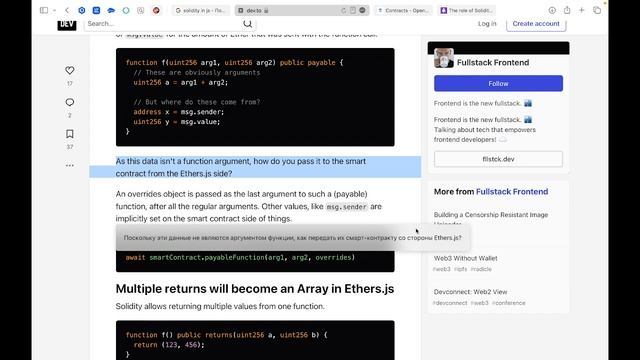Switch to 'The role of Solidit...' tab
Image resolution: width=640 pixels, height=360 pixels.
click(467, 10)
